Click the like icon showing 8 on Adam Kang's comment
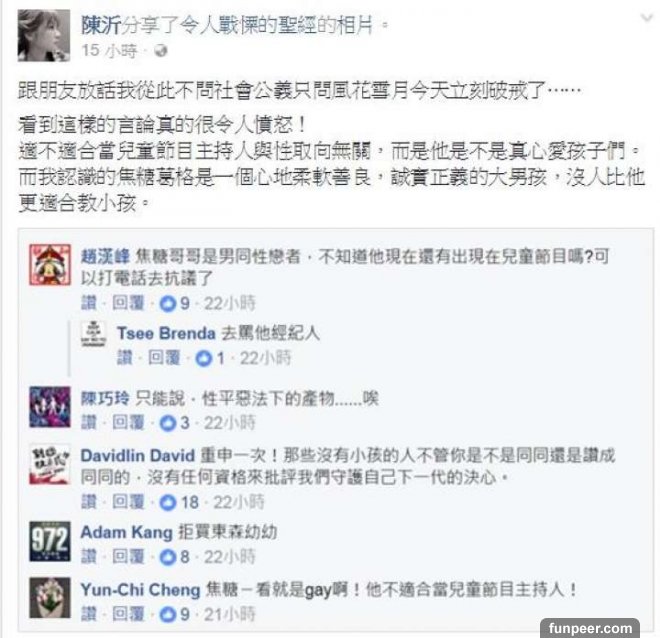 168,557
